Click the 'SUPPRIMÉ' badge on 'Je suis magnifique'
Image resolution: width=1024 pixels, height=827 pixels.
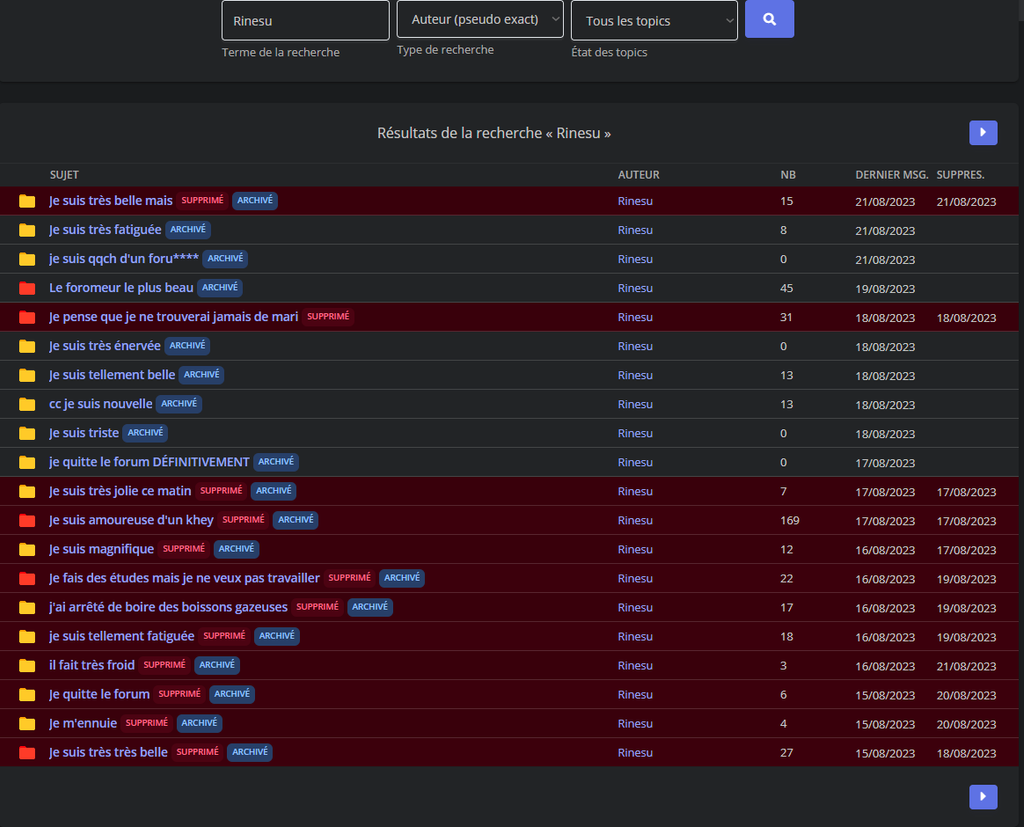click(x=184, y=549)
